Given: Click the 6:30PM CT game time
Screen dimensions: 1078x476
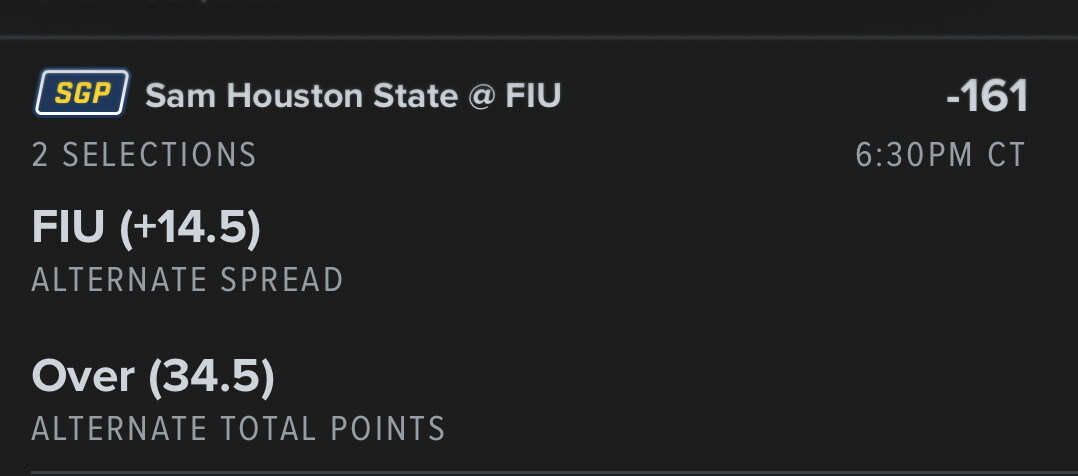Looking at the screenshot, I should click(940, 155).
